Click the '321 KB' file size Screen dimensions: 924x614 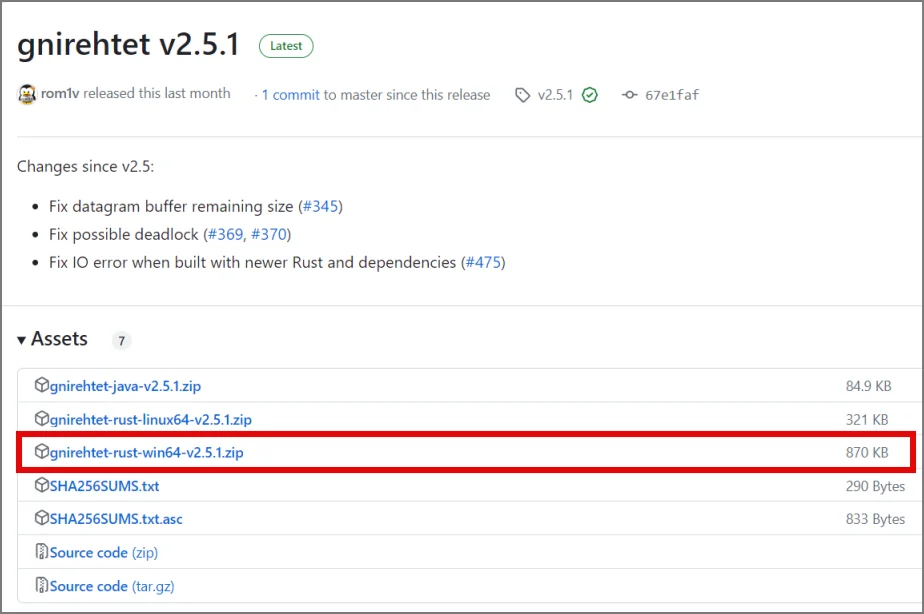pos(867,420)
